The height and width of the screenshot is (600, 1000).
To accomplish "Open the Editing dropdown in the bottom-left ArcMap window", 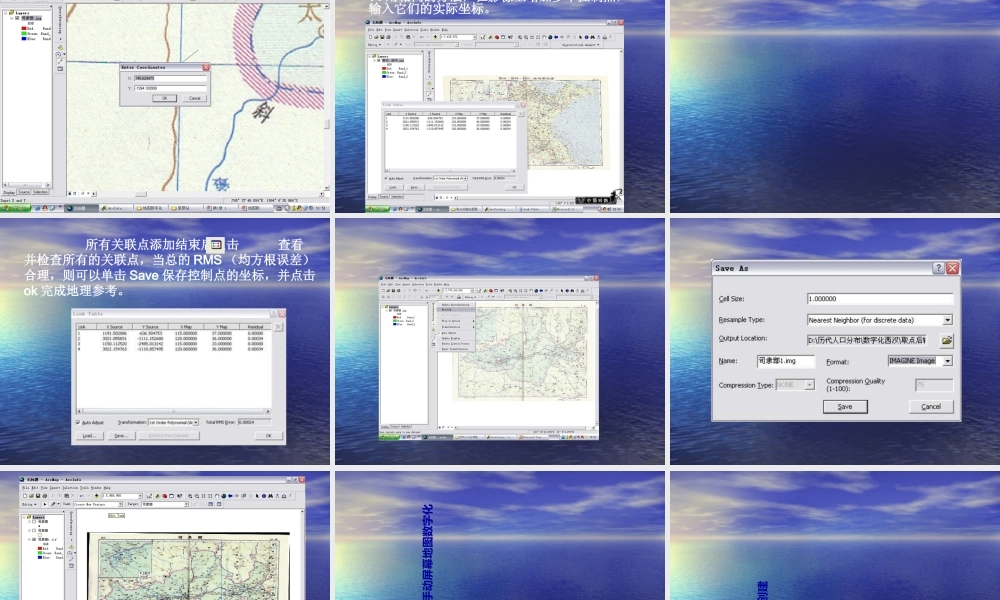I will 29,504.
